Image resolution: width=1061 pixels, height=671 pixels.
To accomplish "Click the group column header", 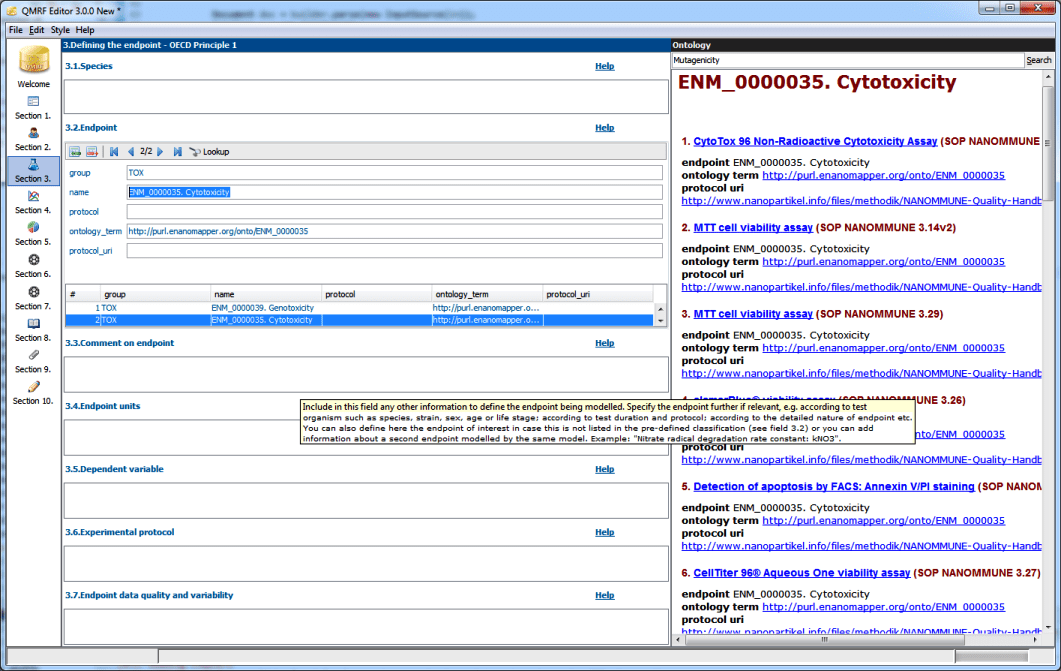I will coord(156,294).
